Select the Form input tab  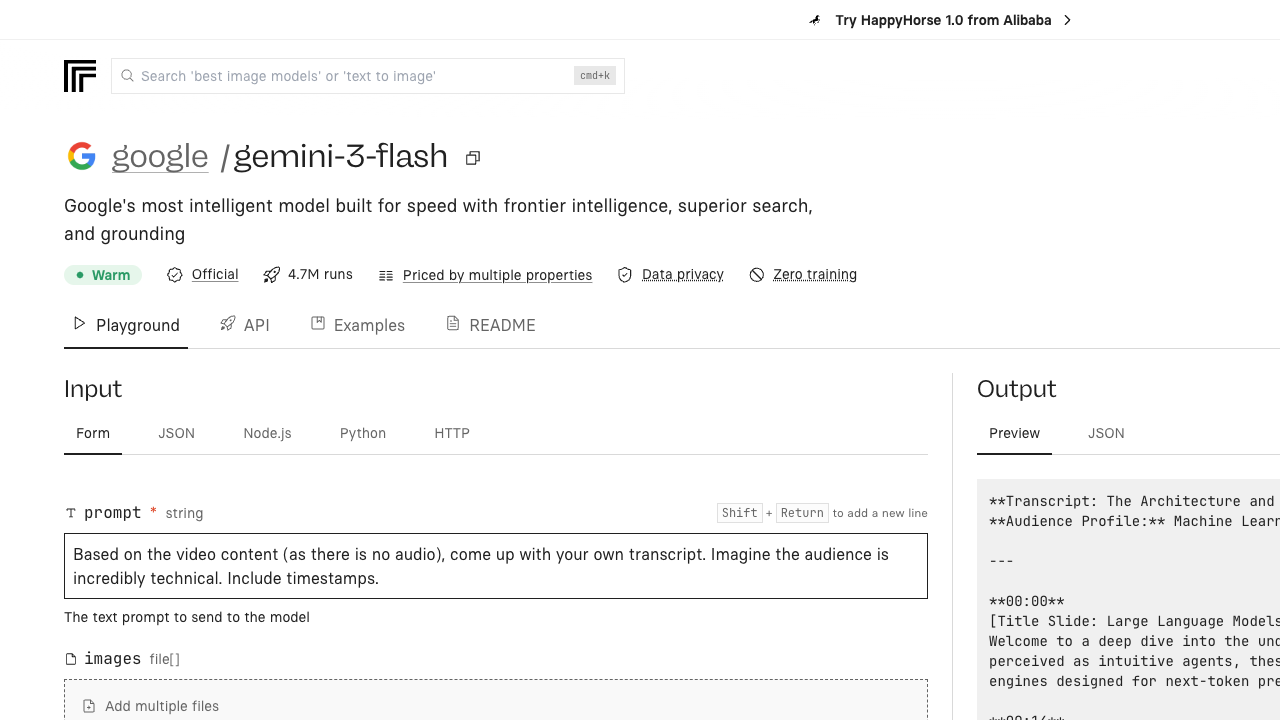coord(93,434)
